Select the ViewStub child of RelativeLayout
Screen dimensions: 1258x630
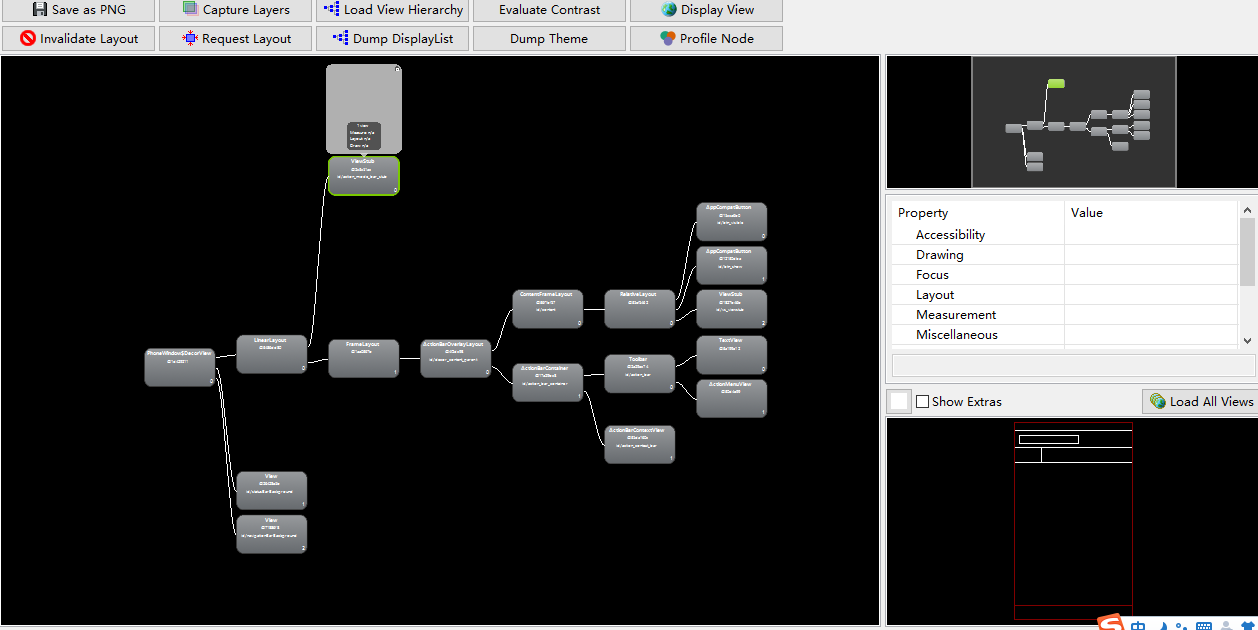click(x=731, y=309)
